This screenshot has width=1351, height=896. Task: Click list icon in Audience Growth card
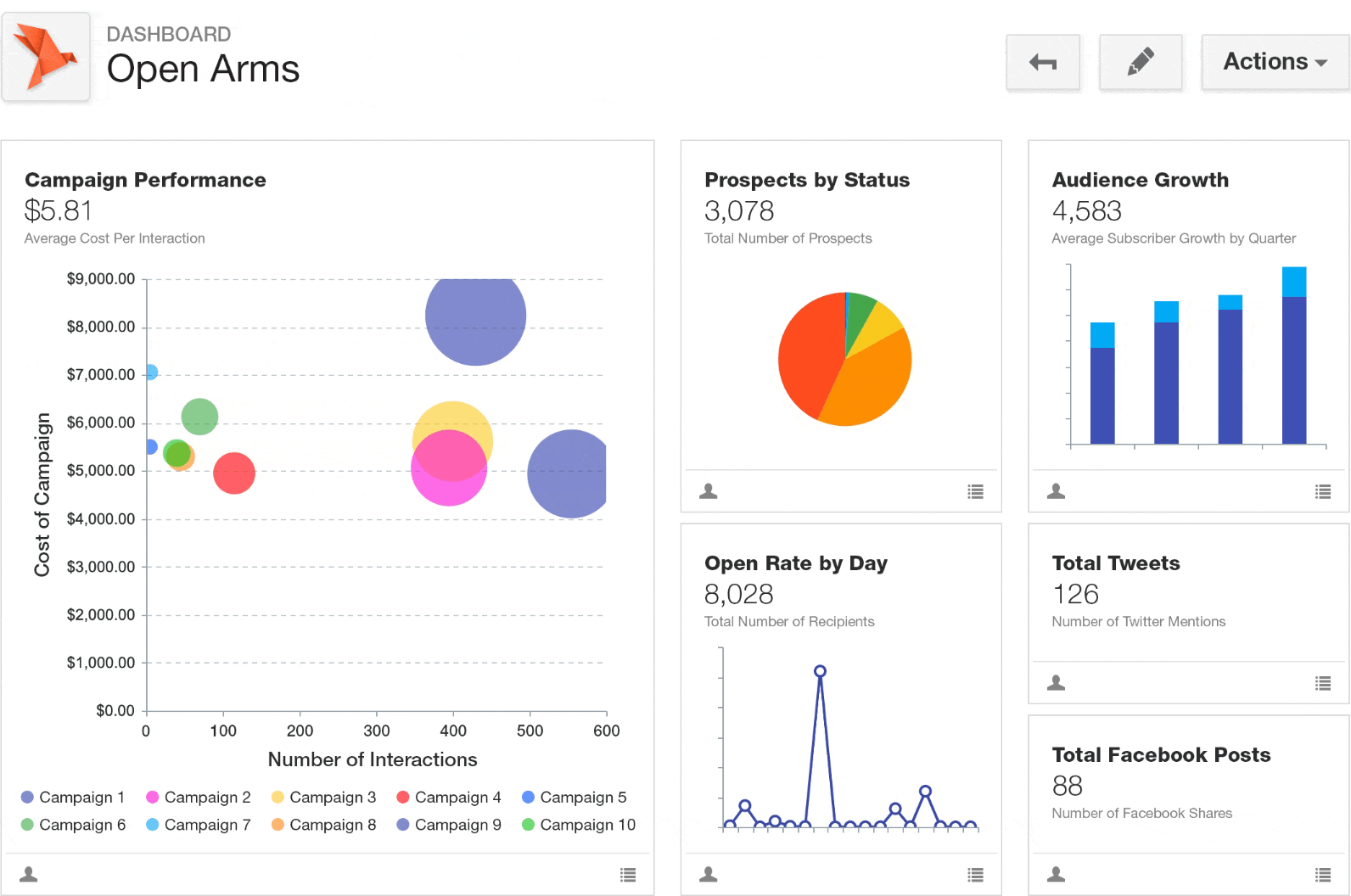pyautogui.click(x=1323, y=491)
